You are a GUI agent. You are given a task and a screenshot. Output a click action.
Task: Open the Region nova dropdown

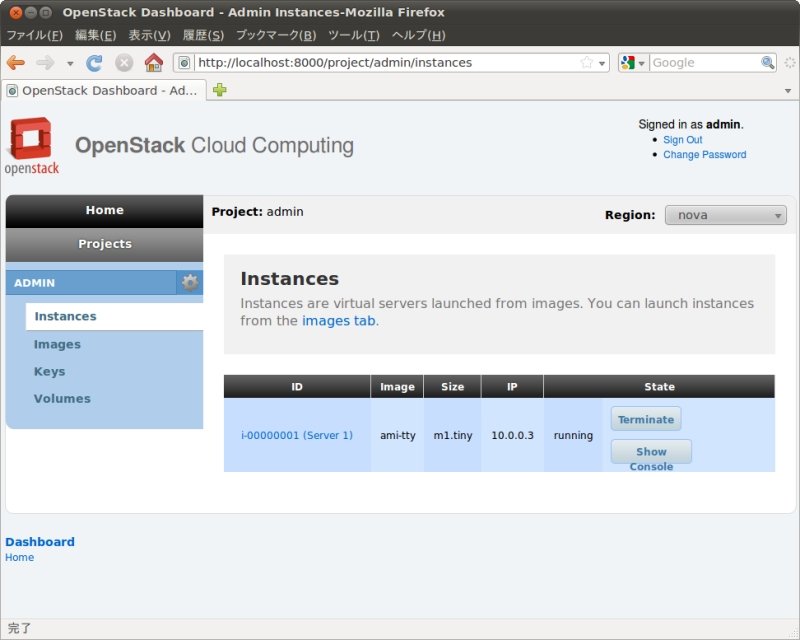pos(725,215)
